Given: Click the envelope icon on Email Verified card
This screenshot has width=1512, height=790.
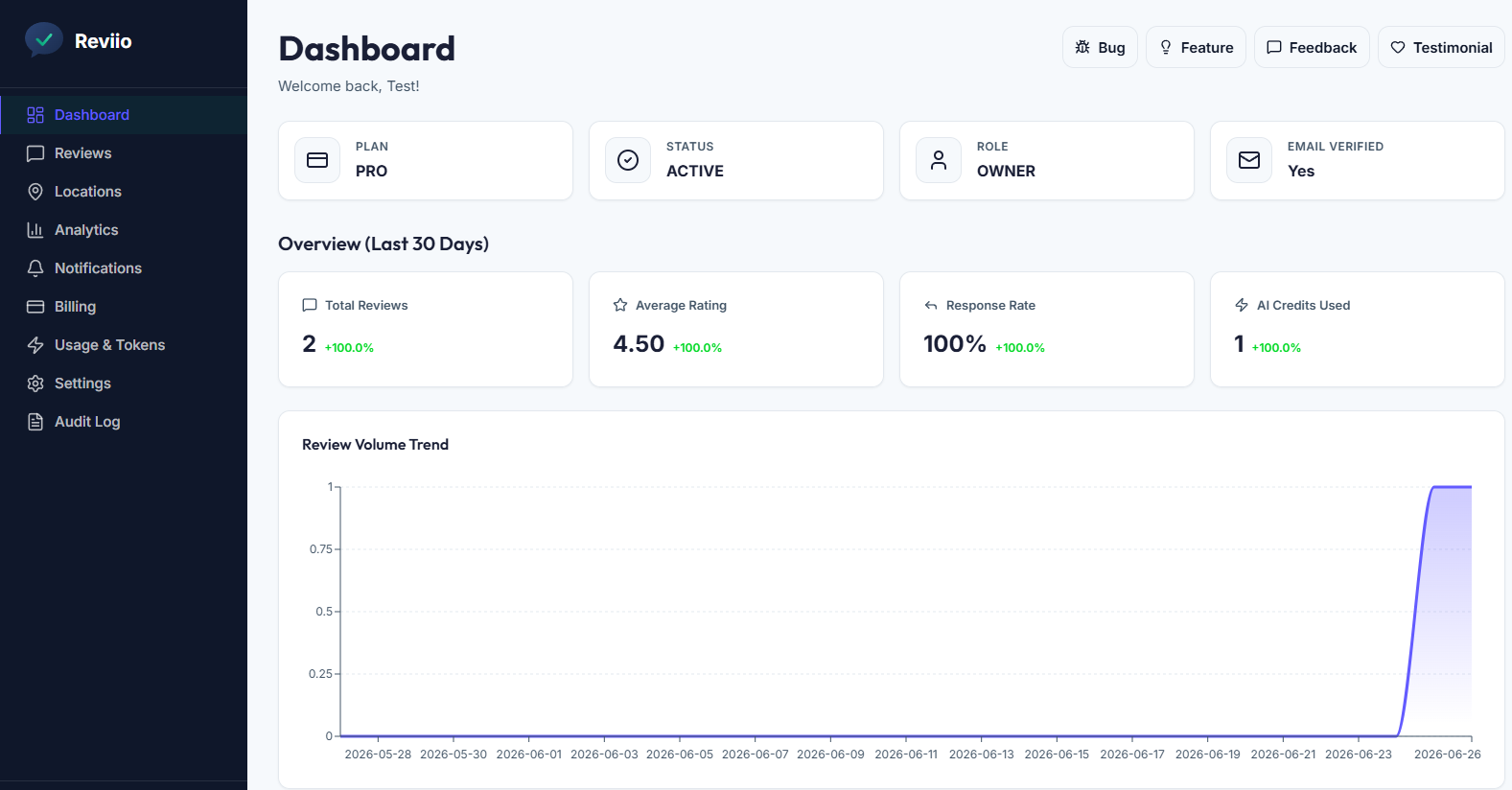Looking at the screenshot, I should pyautogui.click(x=1249, y=160).
